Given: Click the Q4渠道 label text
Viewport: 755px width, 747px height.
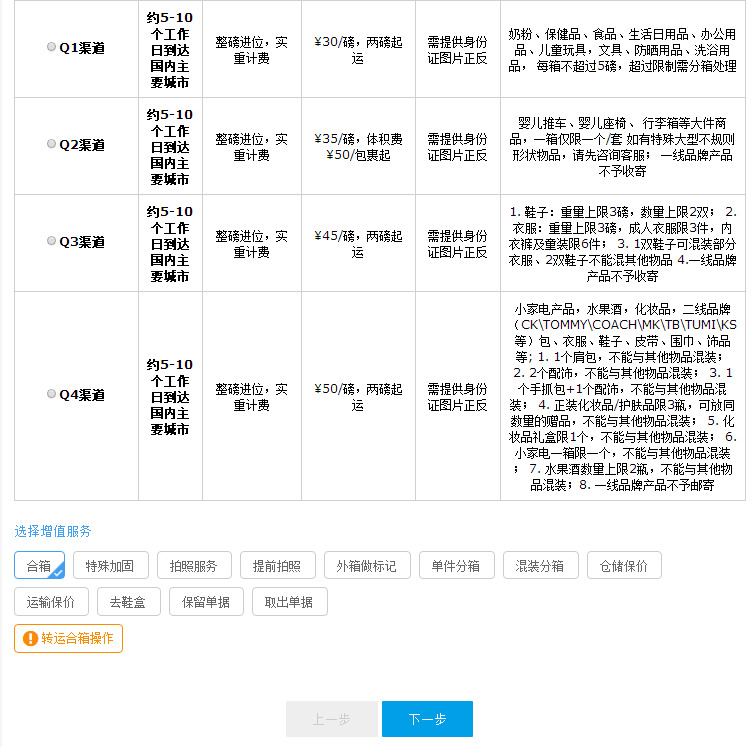Looking at the screenshot, I should 82,395.
